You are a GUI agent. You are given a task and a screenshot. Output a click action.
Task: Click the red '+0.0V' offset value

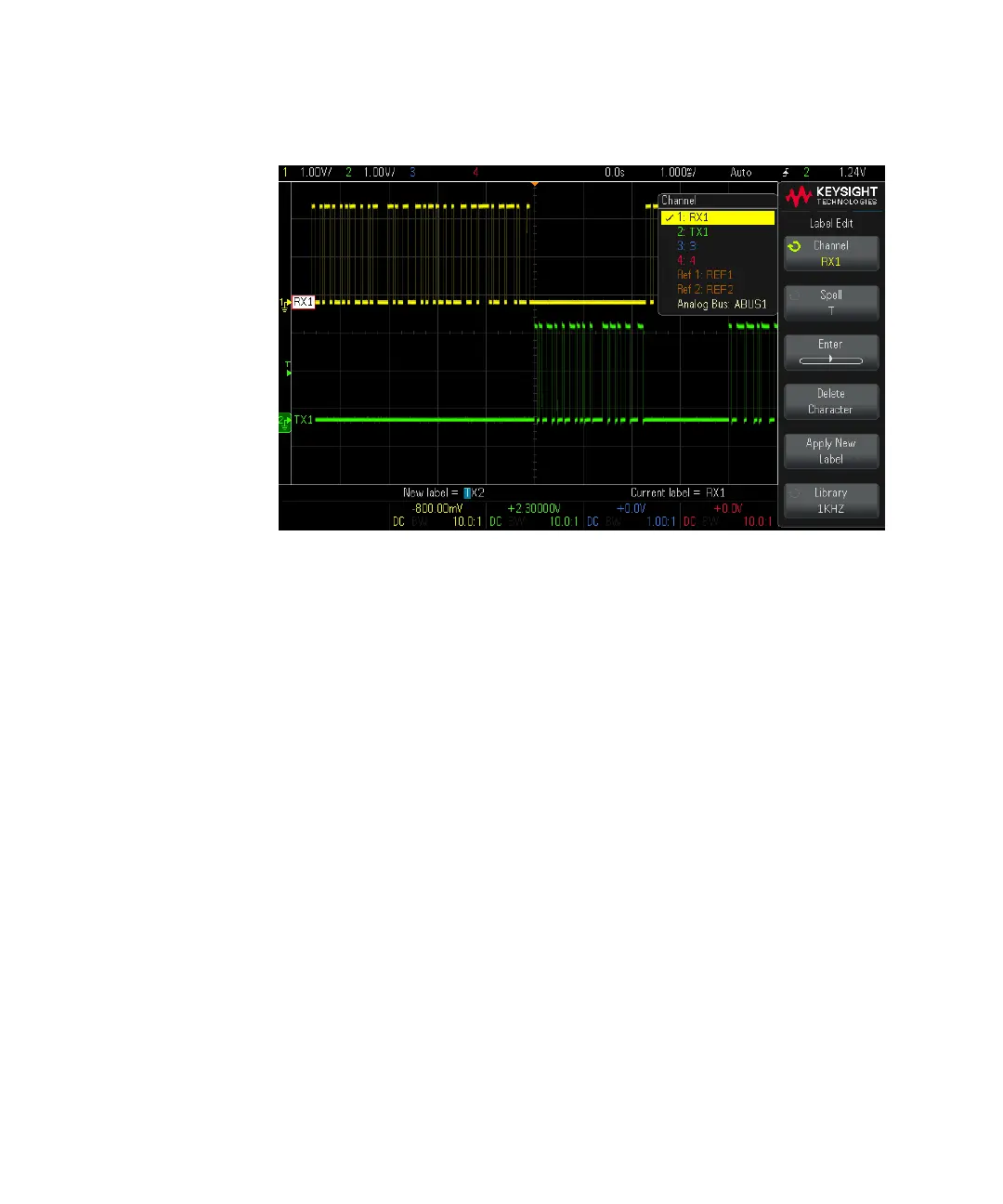(728, 508)
